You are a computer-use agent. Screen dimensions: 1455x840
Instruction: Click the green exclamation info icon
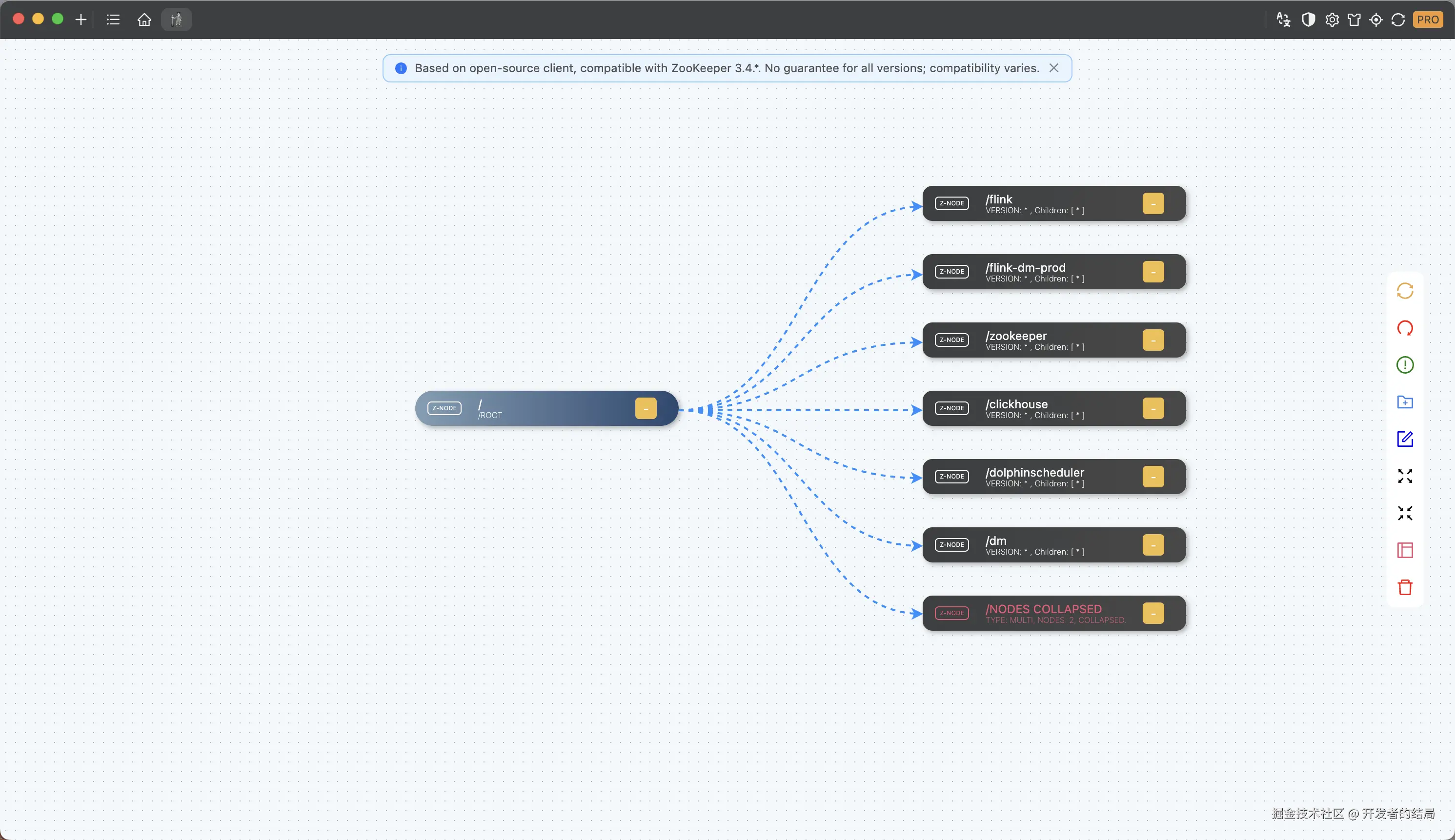pyautogui.click(x=1405, y=365)
